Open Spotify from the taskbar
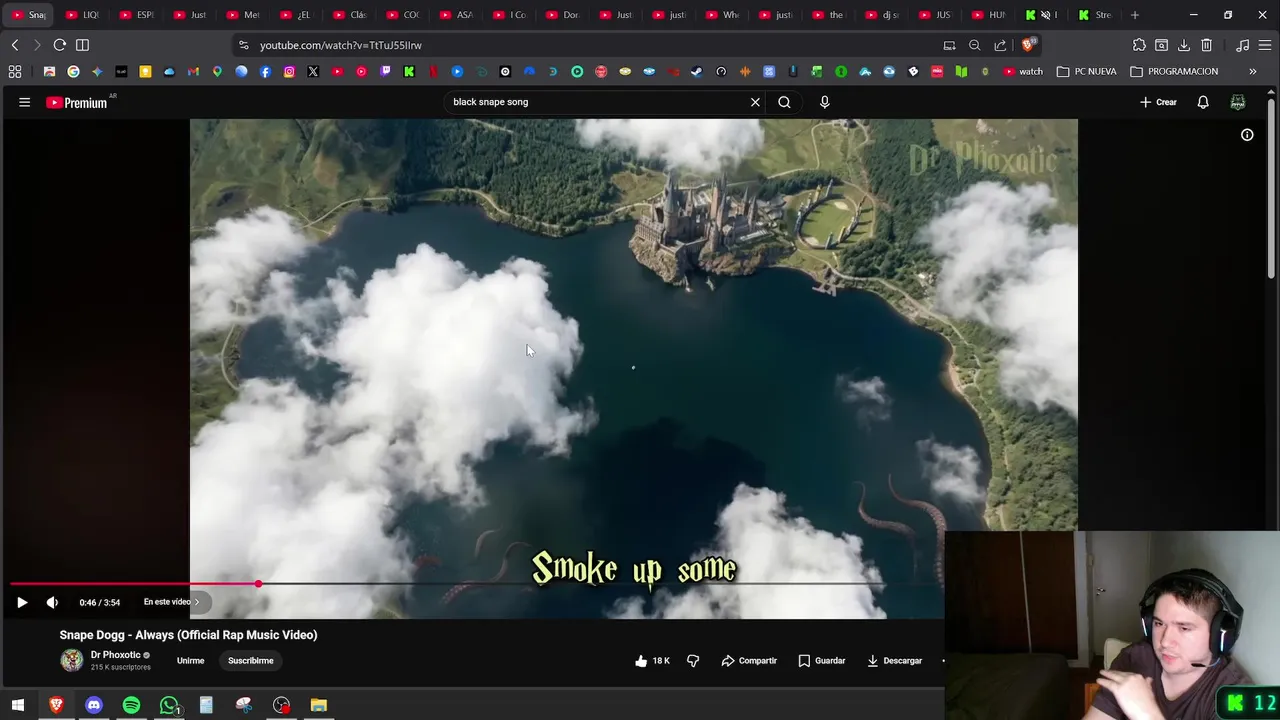This screenshot has width=1280, height=720. pos(131,705)
